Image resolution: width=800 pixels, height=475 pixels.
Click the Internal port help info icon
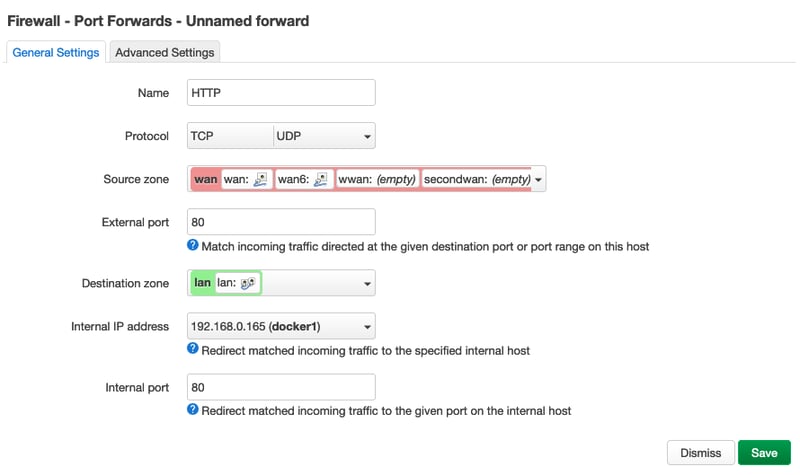193,410
